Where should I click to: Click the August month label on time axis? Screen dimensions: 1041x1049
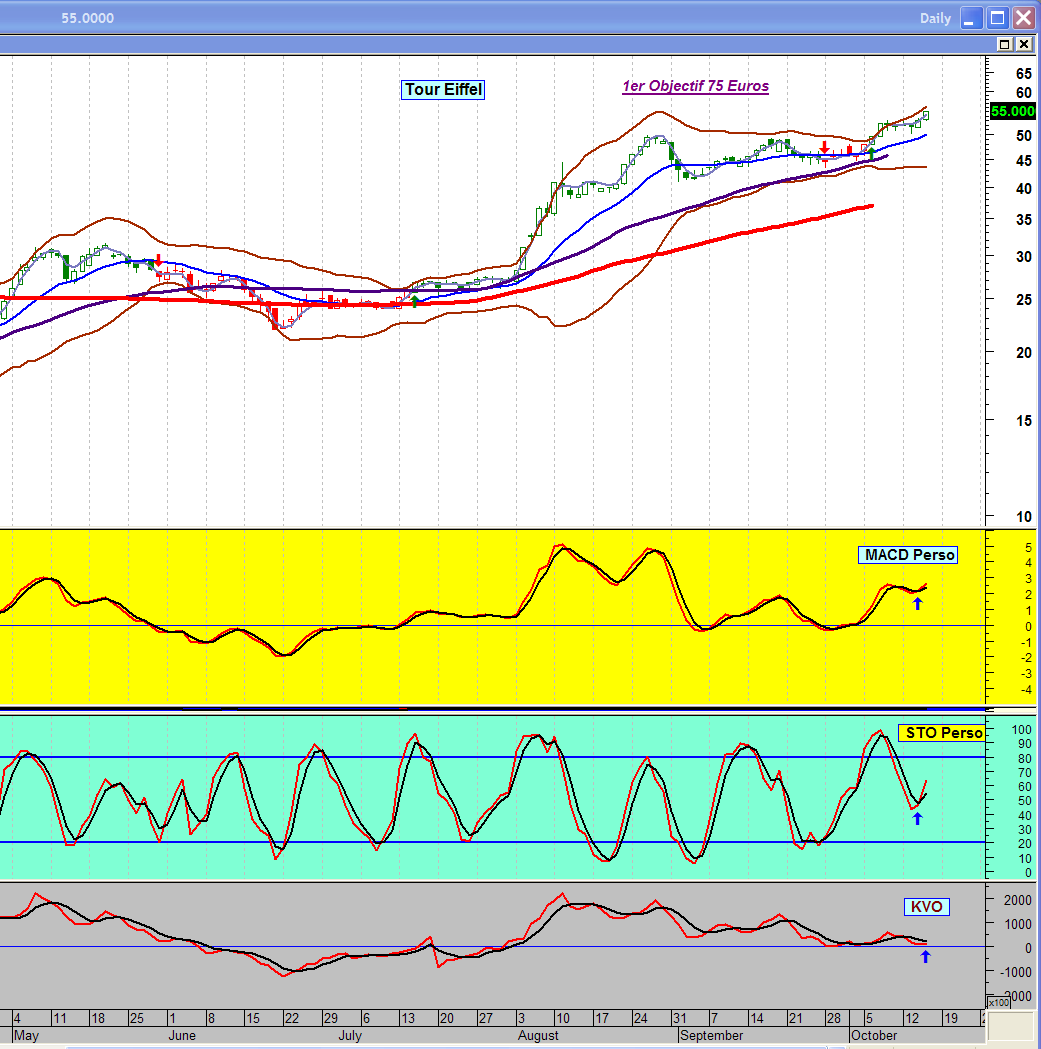pos(538,1036)
